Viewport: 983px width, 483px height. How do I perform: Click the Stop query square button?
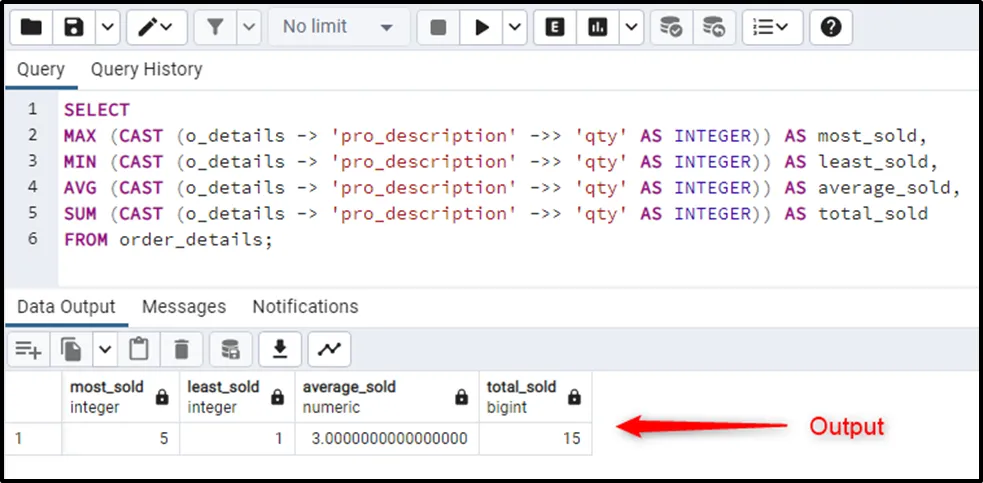[x=438, y=27]
